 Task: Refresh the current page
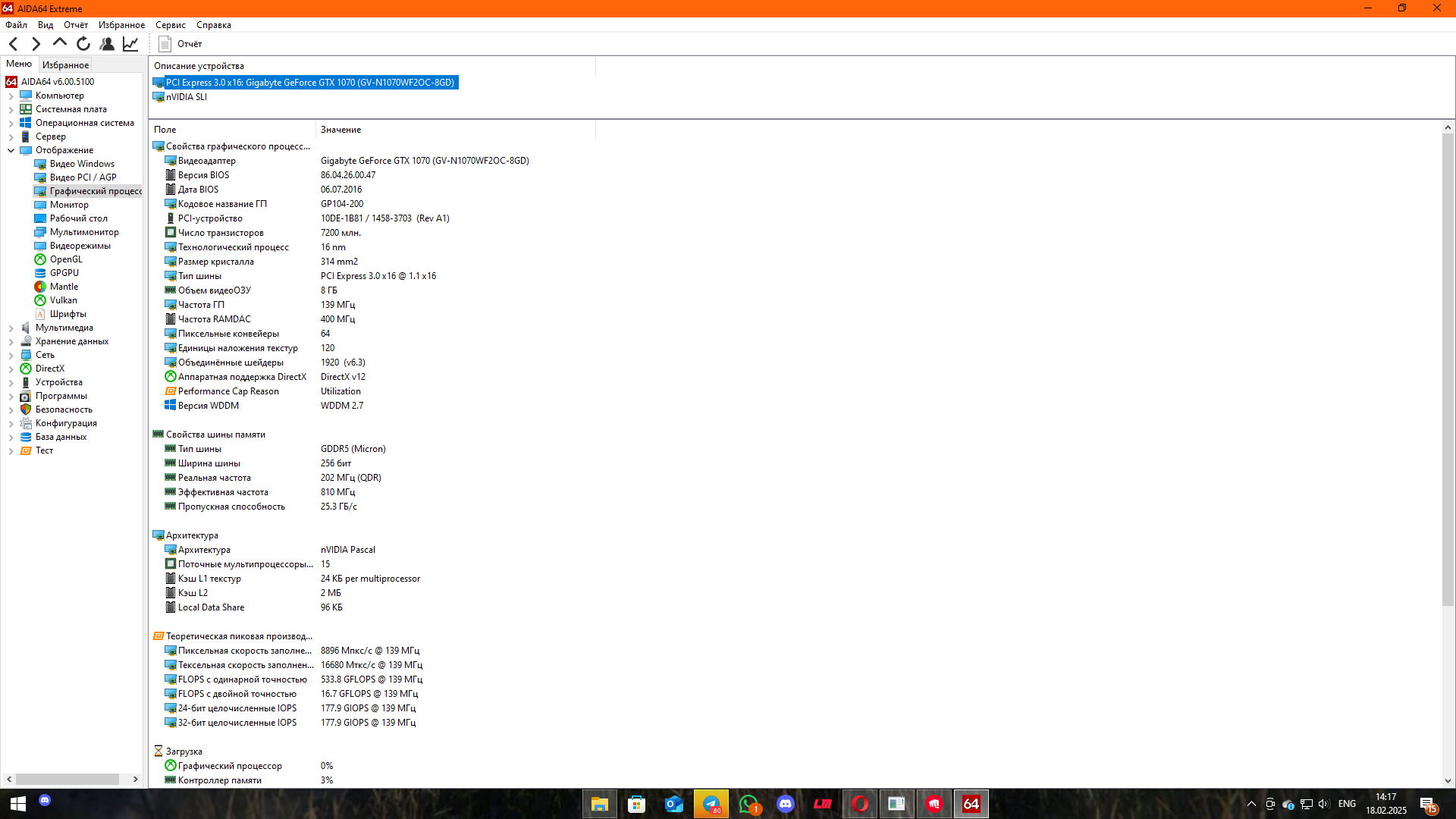coord(83,44)
